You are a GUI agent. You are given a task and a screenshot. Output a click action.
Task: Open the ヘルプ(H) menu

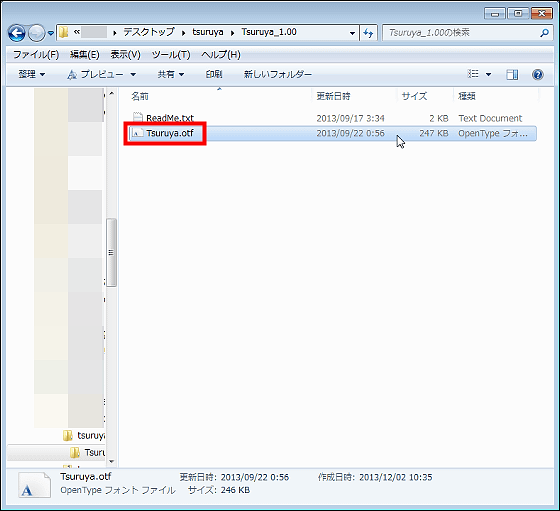click(x=221, y=55)
